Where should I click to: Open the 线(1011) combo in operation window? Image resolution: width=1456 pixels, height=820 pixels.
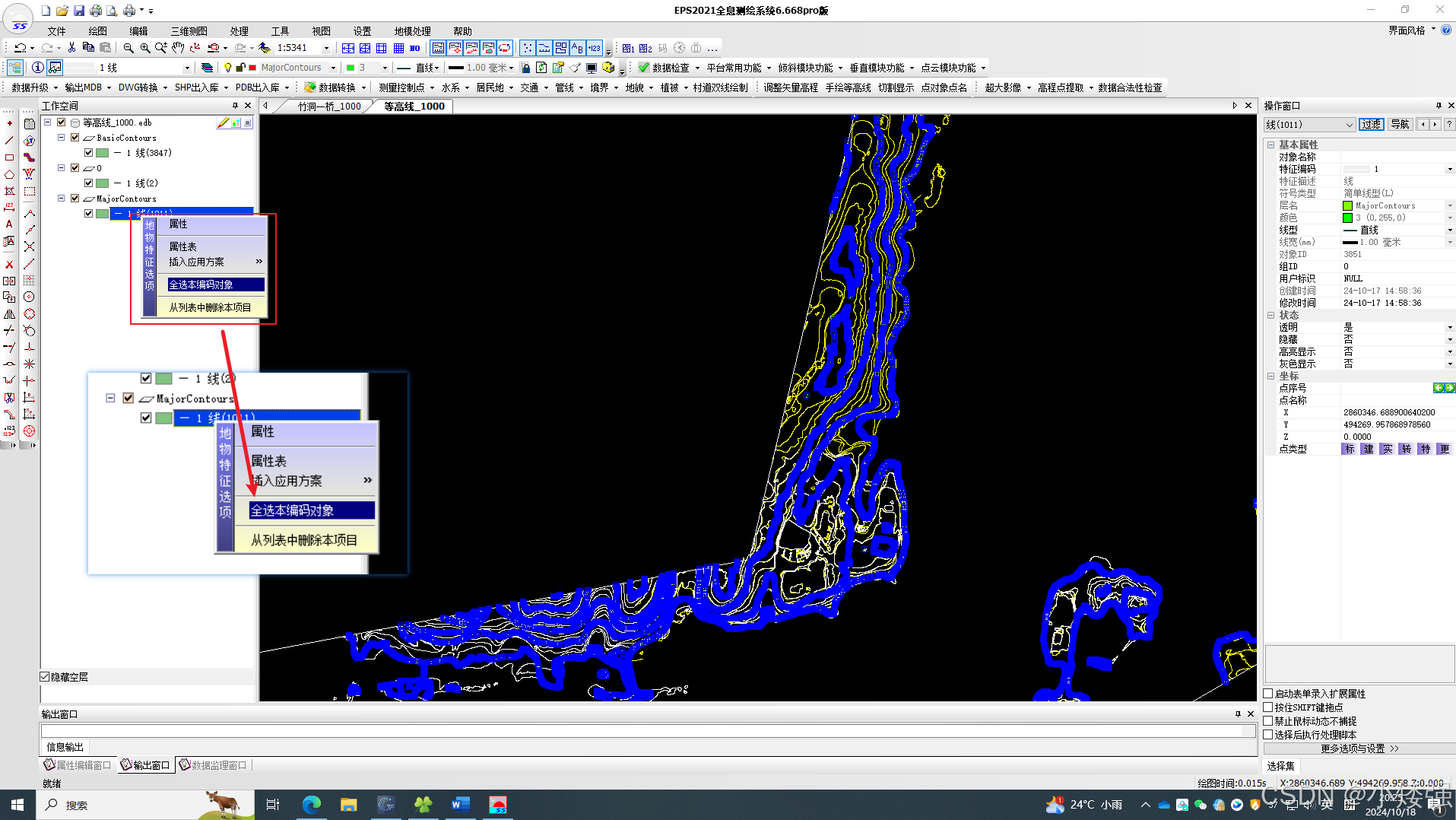coord(1309,125)
